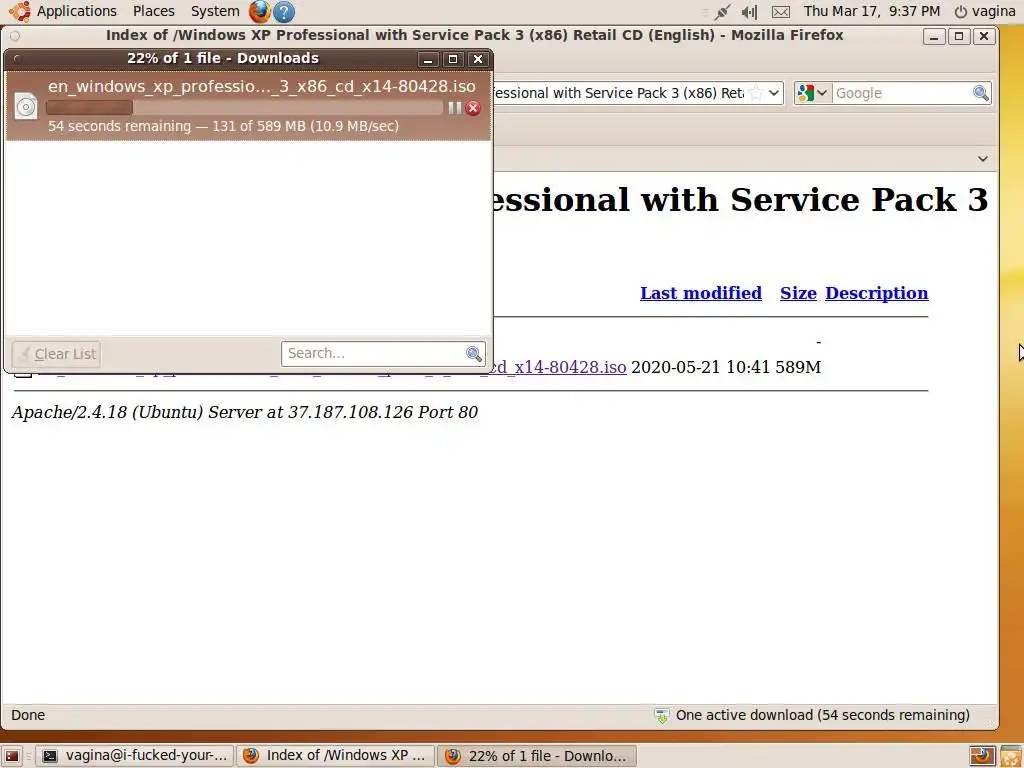Open the System menu
Image resolution: width=1024 pixels, height=768 pixels.
215,11
